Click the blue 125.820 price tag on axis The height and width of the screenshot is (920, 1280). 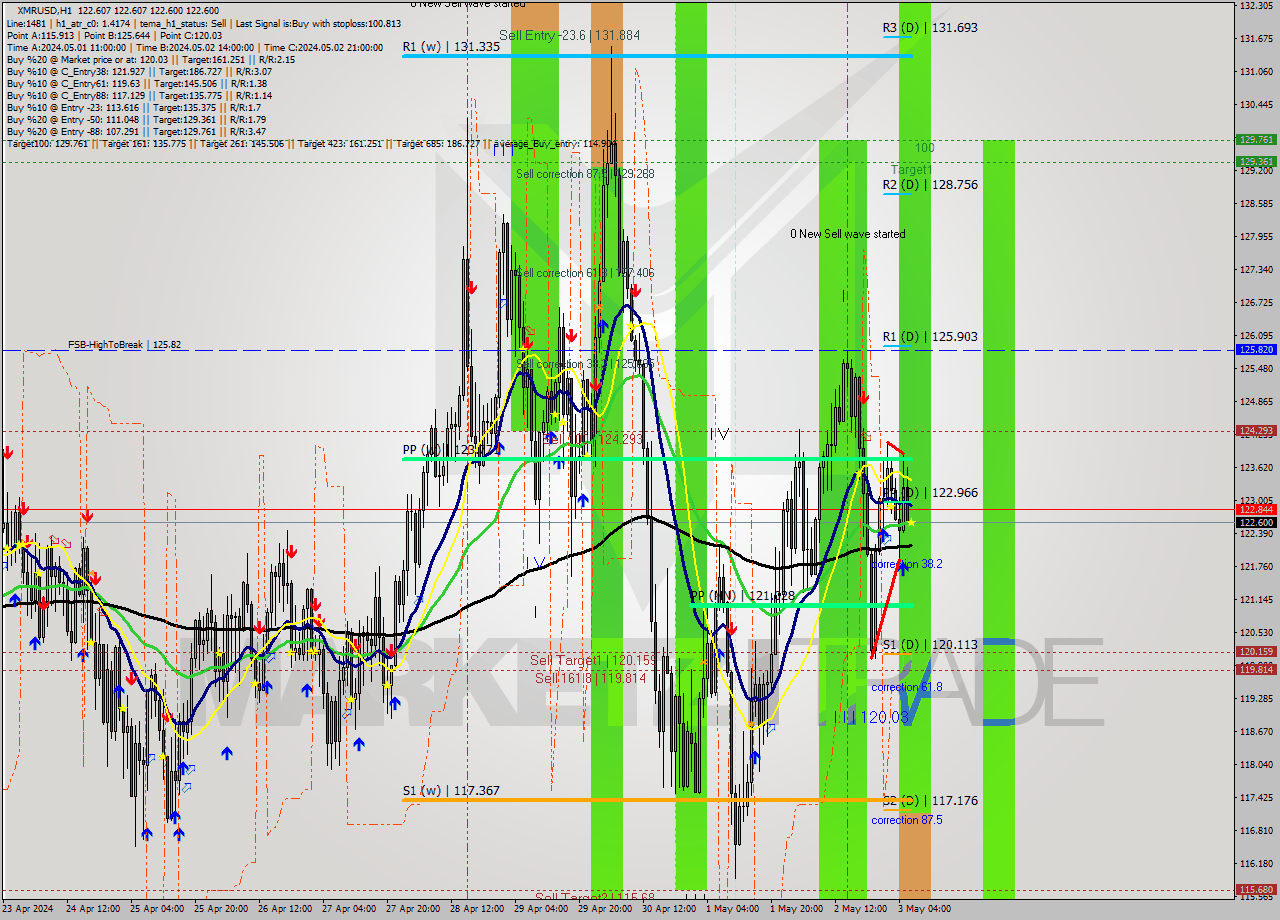tap(1256, 350)
